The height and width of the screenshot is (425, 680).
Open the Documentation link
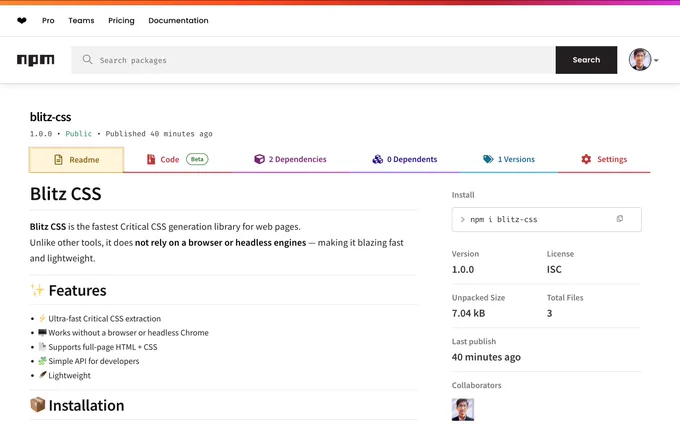pyautogui.click(x=178, y=20)
